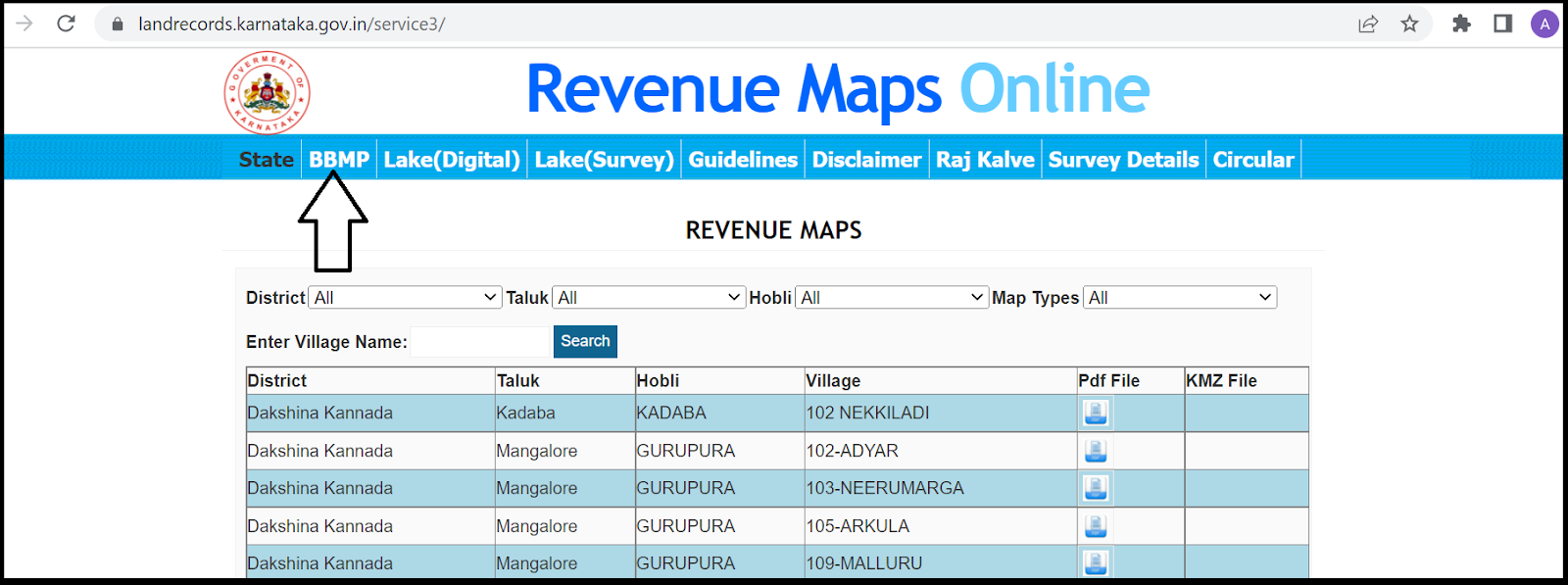Expand the District dropdown

click(406, 297)
